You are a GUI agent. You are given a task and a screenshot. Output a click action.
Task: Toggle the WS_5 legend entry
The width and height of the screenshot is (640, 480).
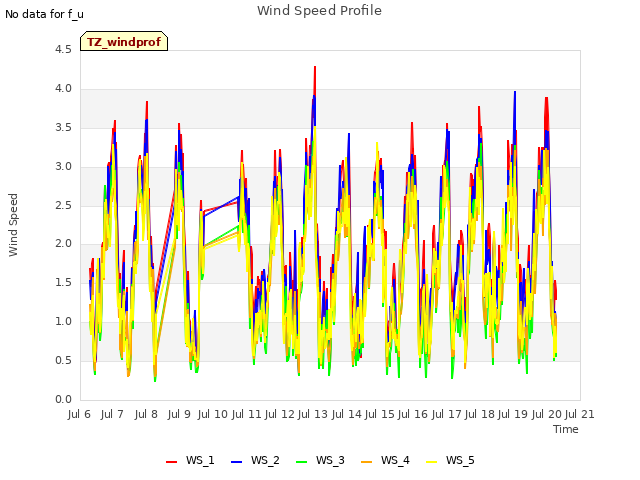450,460
